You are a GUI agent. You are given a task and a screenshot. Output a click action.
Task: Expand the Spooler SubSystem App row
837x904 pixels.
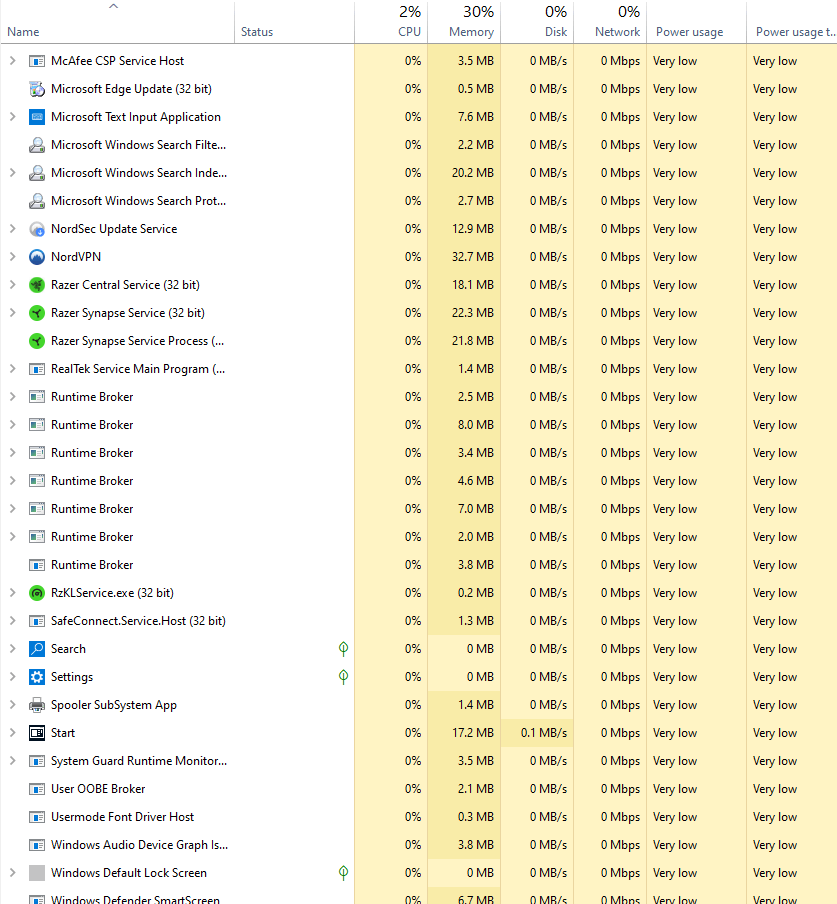tap(13, 705)
